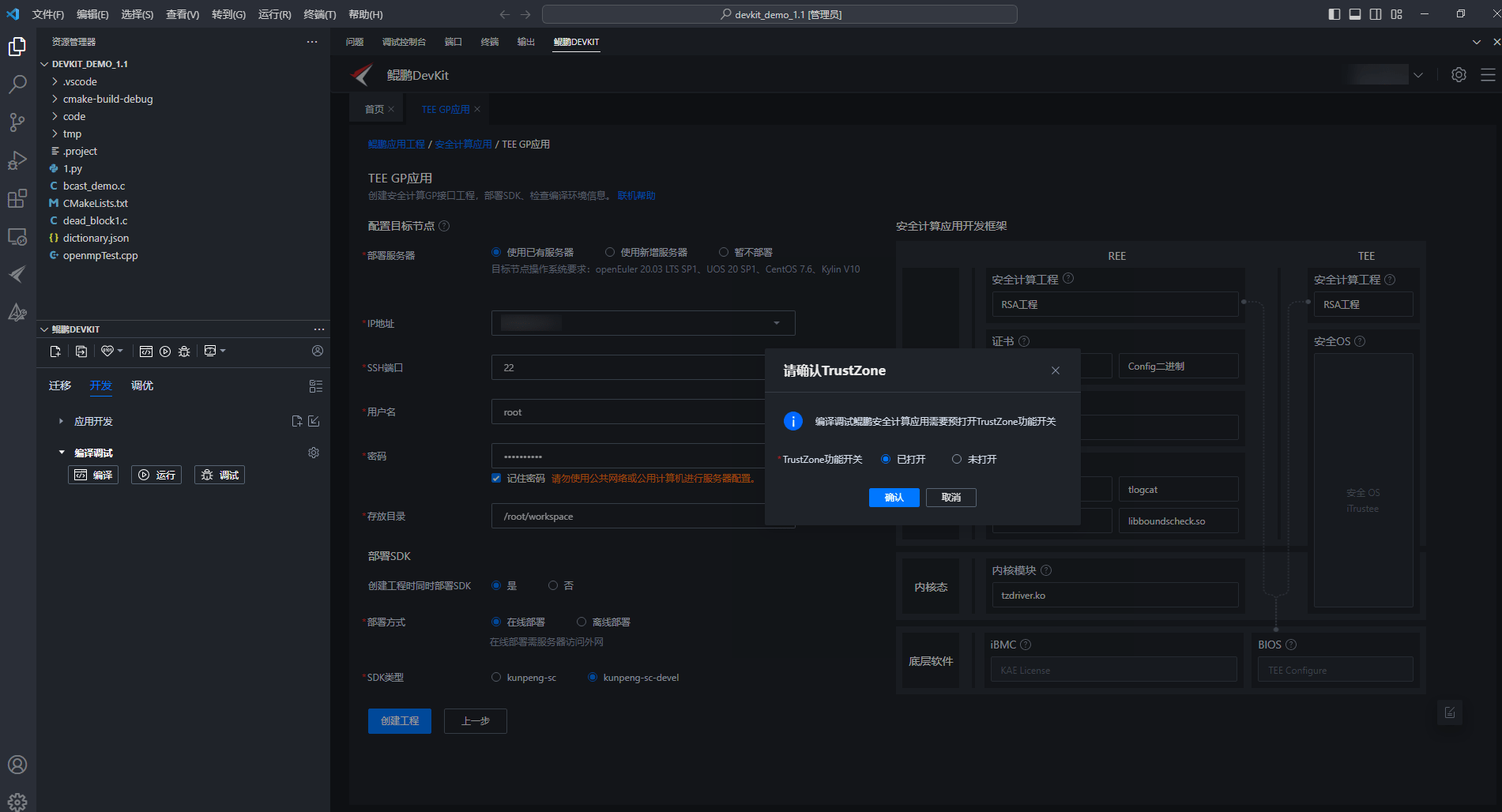
Task: Collapse the 编译调试 section
Action: point(62,453)
